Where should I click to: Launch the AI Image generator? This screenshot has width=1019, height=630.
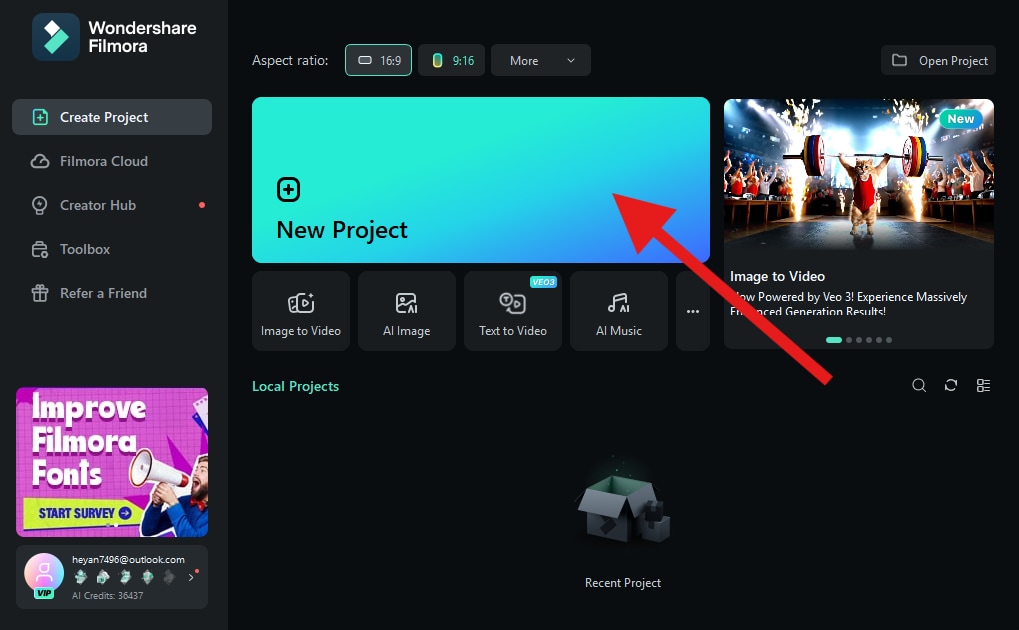point(407,311)
